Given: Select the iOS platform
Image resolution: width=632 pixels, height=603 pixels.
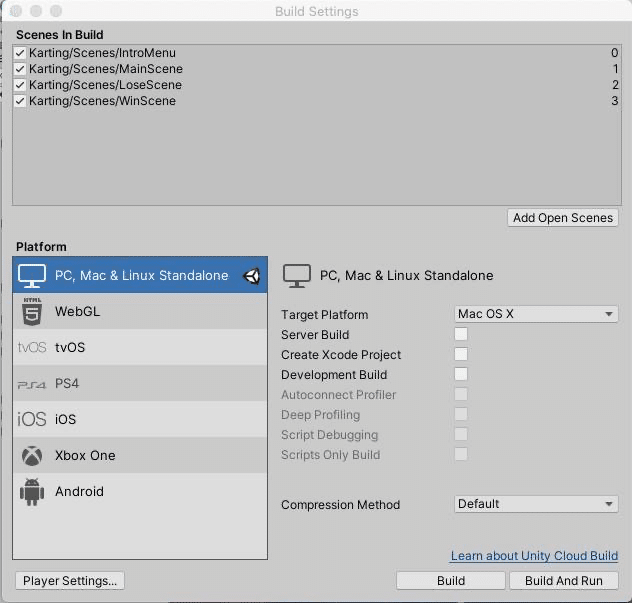Looking at the screenshot, I should [x=140, y=419].
